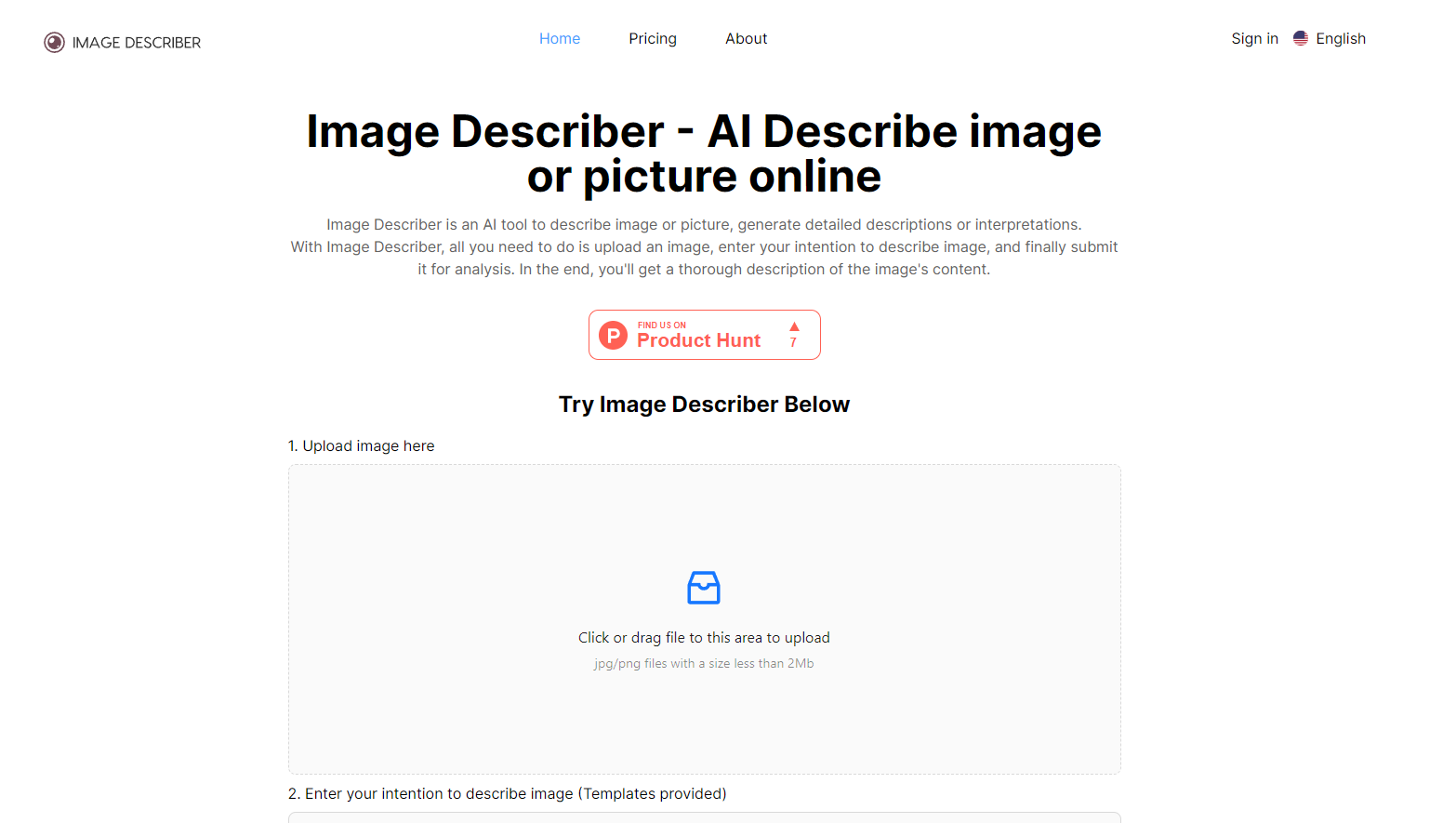Click 'jpg/png files' size hint text
The height and width of the screenshot is (823, 1456).
point(704,664)
